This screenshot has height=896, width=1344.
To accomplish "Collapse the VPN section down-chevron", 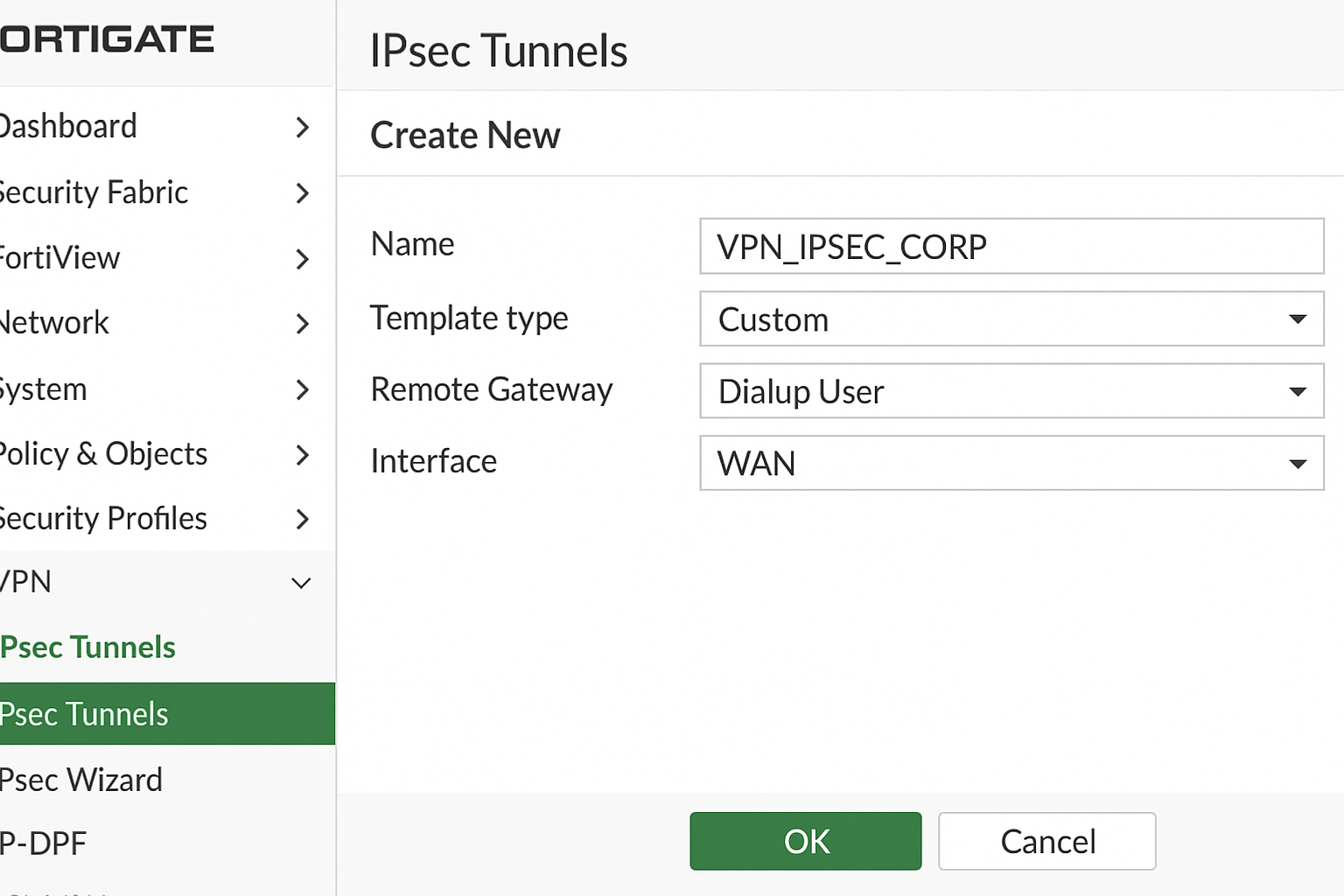I will 301,584.
